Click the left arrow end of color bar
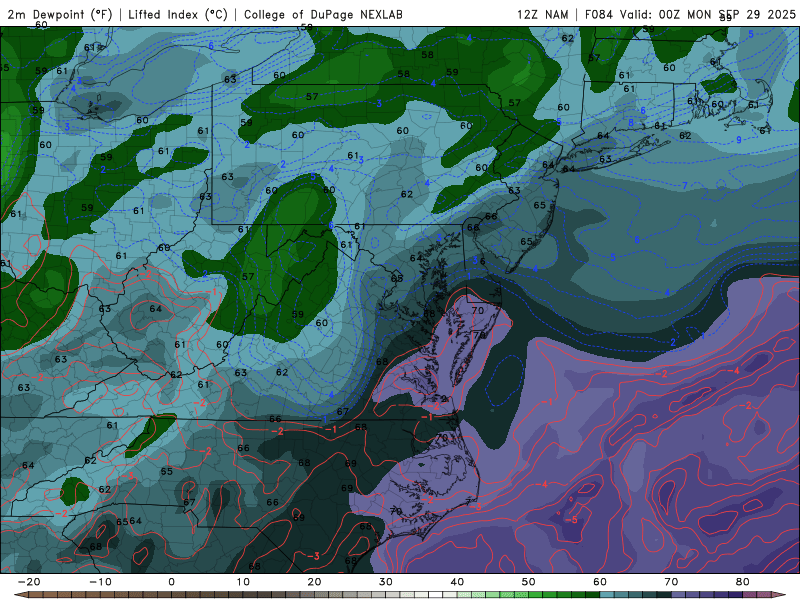 (19, 595)
